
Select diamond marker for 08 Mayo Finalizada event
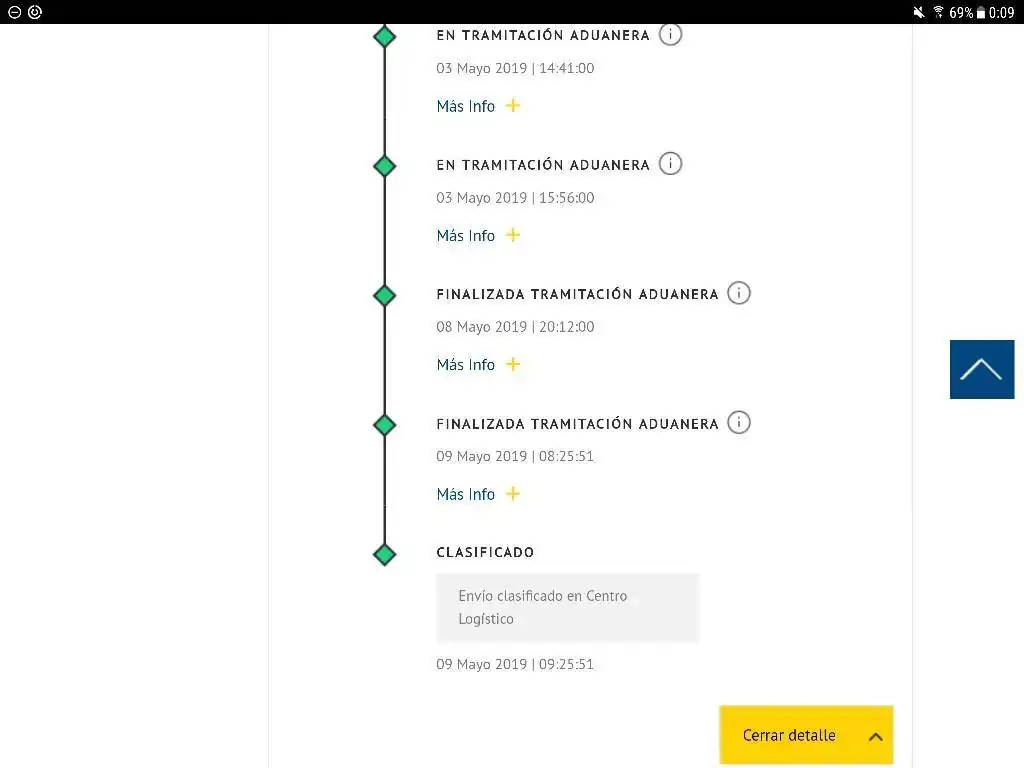[x=385, y=295]
